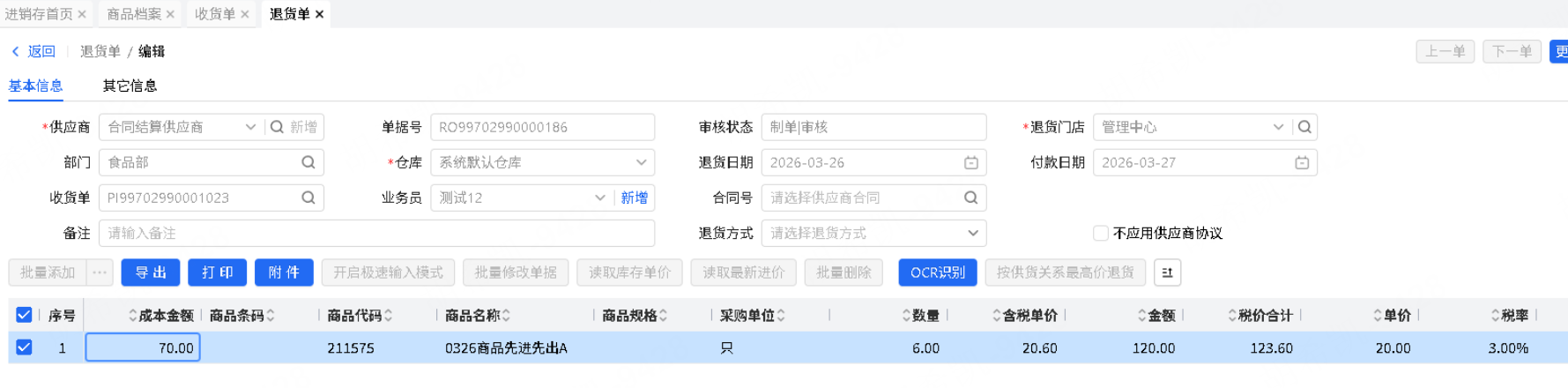Open the column settings icon beside toolbar
Screen dimensions: 1568x388
pos(1167,272)
